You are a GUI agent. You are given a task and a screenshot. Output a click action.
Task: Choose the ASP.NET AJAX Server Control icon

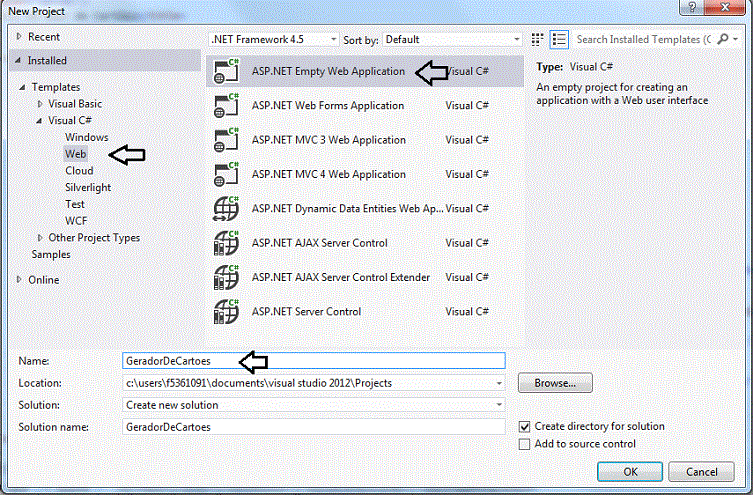(226, 243)
